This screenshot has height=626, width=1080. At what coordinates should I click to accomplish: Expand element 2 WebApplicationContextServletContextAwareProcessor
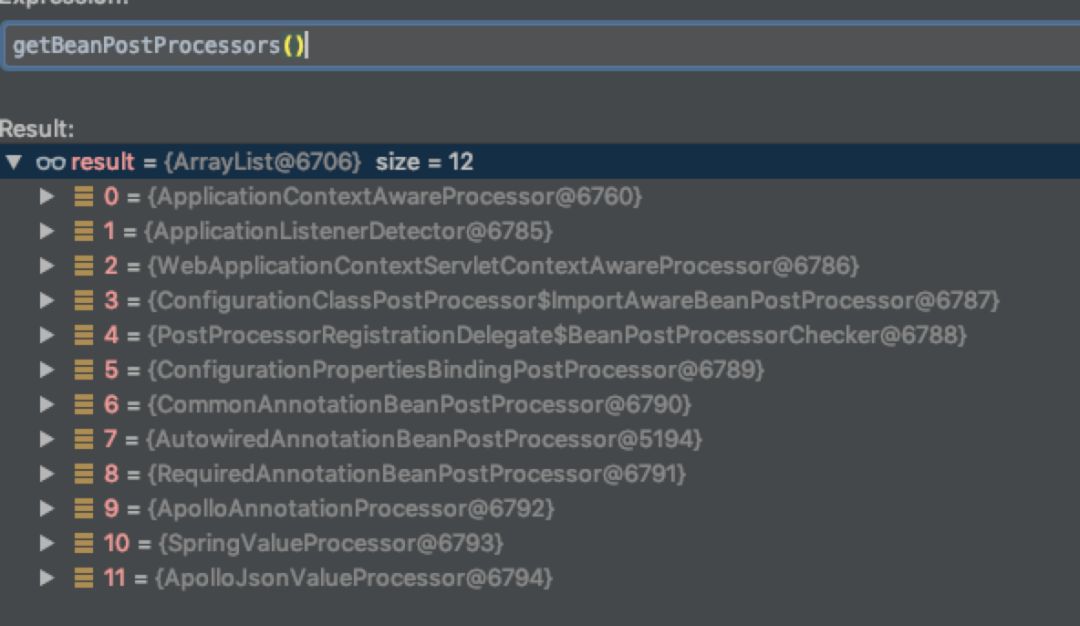click(46, 266)
